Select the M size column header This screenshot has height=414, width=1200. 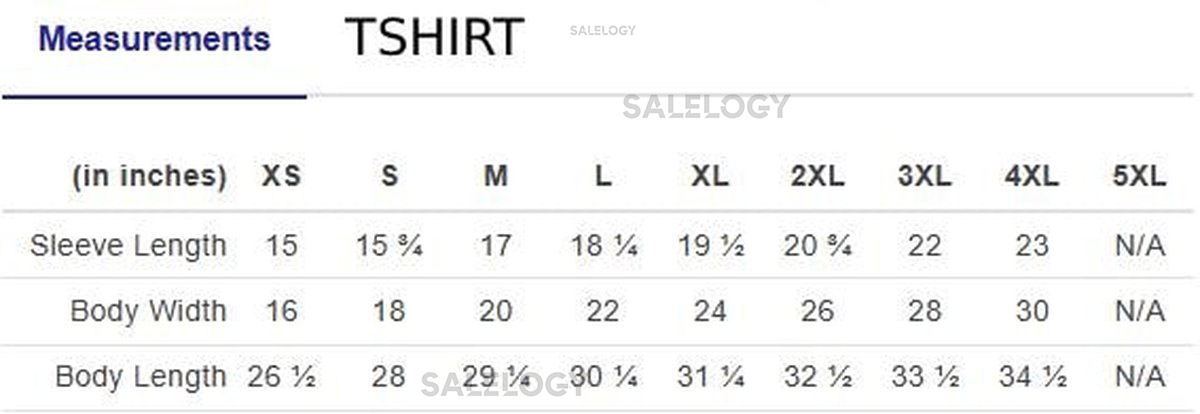pos(496,177)
